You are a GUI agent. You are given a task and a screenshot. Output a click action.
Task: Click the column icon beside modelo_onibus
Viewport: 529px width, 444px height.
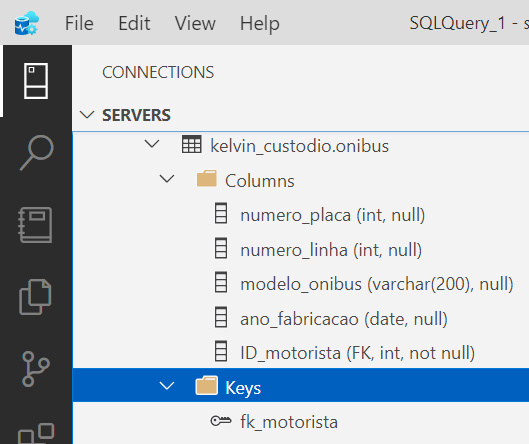click(221, 282)
